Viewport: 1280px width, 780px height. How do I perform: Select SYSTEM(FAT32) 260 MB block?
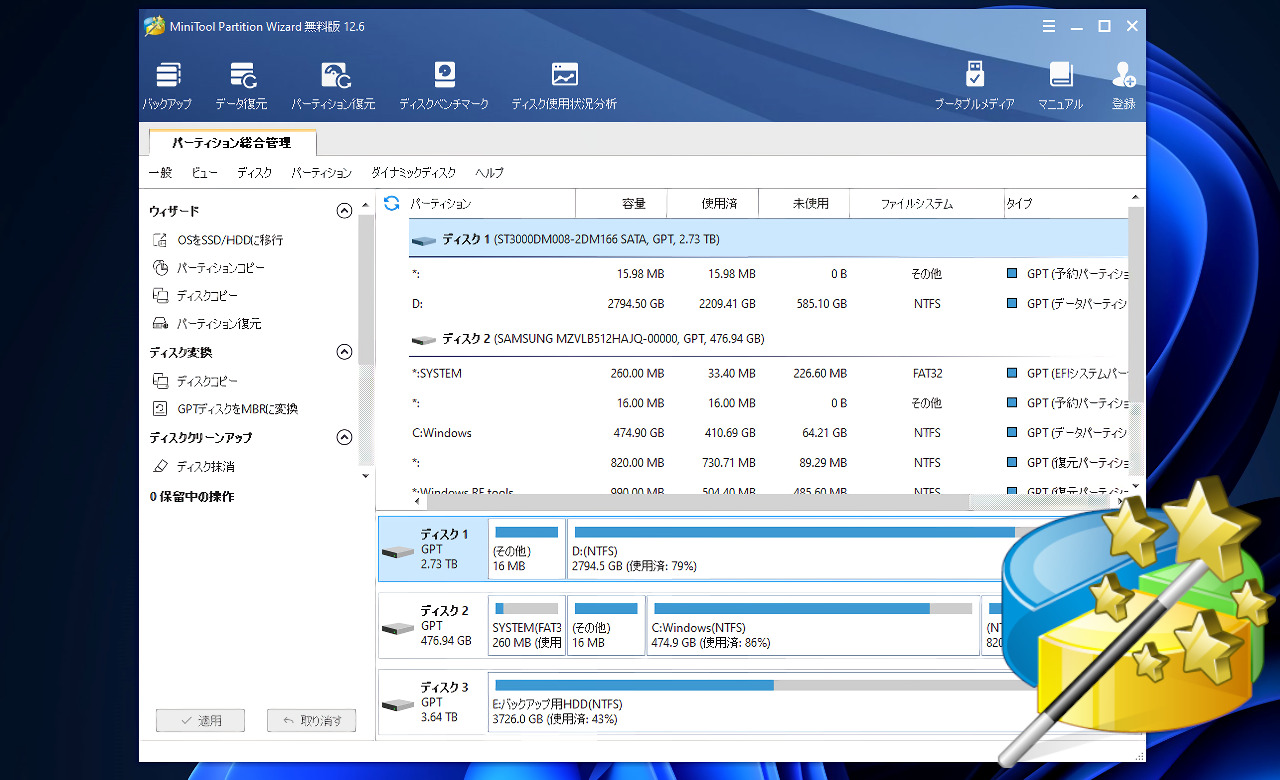pyautogui.click(x=527, y=626)
